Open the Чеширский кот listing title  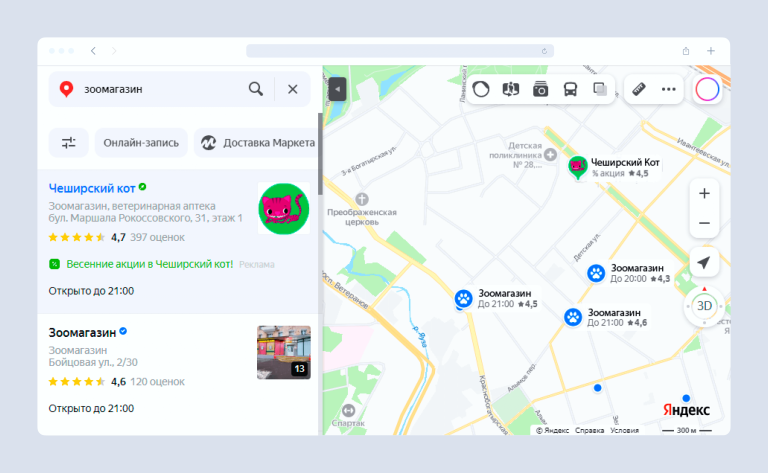(92, 187)
